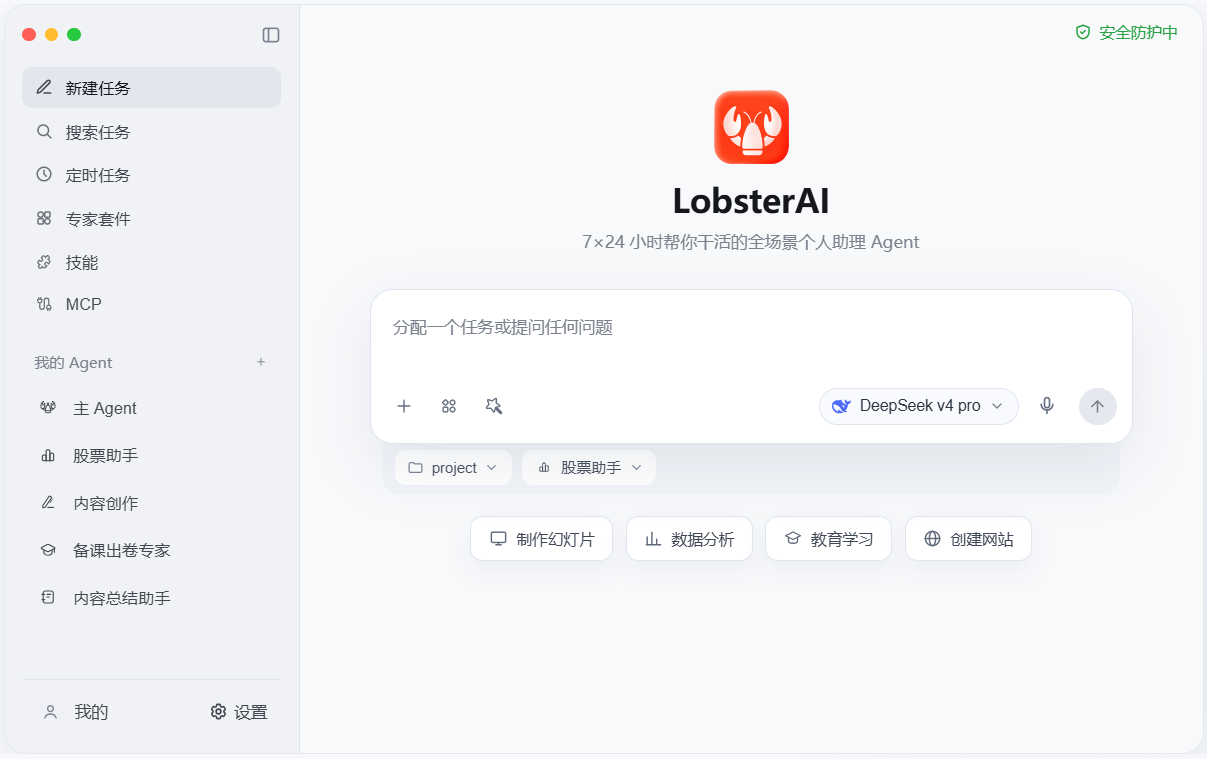Image resolution: width=1207 pixels, height=759 pixels.
Task: Click the globe icon on 创建网站
Action: point(933,539)
